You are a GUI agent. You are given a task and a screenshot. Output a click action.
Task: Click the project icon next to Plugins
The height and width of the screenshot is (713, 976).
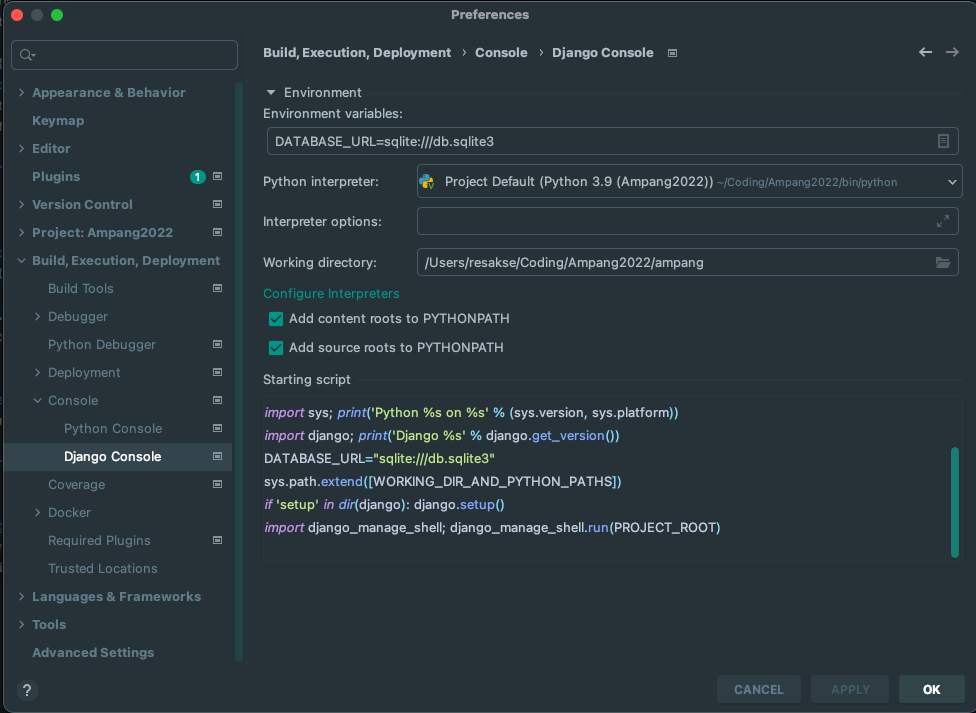click(x=217, y=176)
